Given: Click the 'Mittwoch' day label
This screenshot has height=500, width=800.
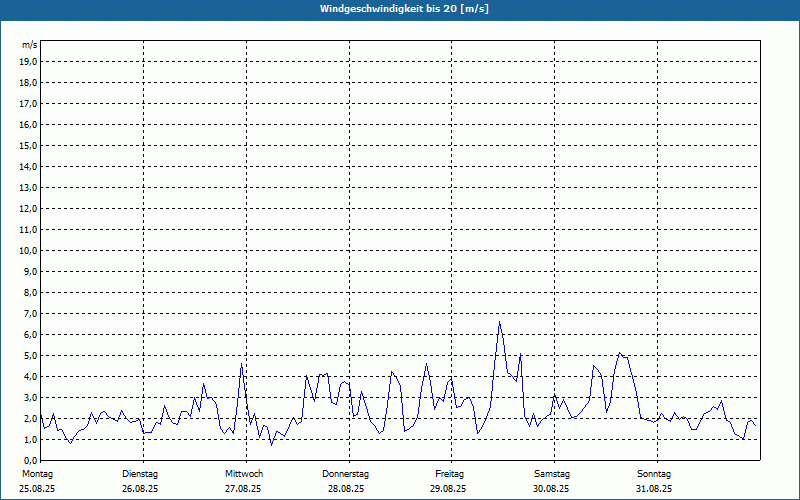Looking at the screenshot, I should (243, 473).
